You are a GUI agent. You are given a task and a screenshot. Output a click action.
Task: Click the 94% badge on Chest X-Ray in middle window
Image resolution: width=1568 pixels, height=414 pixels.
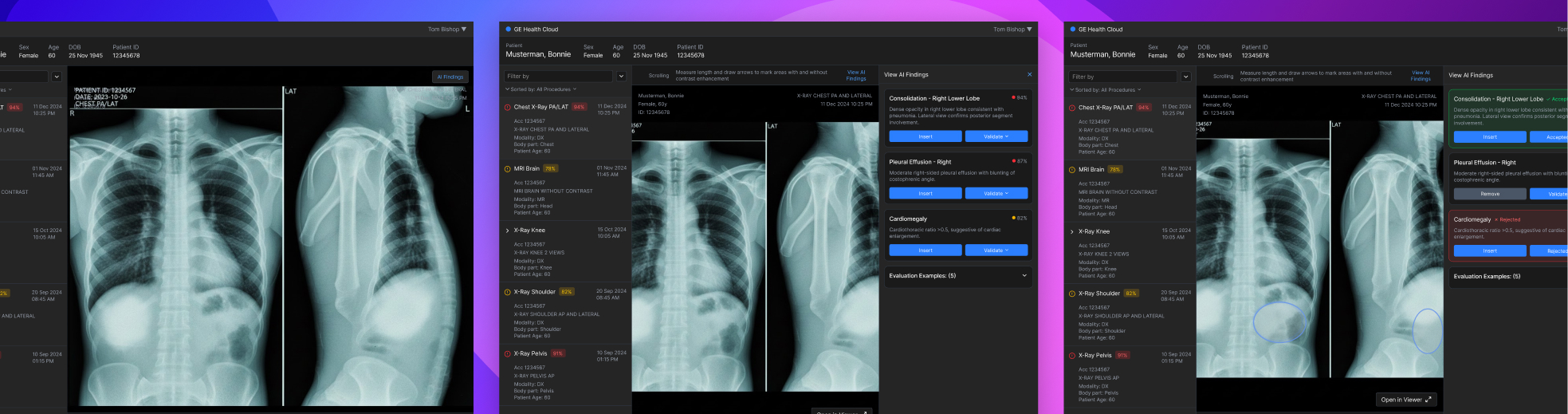pos(579,107)
